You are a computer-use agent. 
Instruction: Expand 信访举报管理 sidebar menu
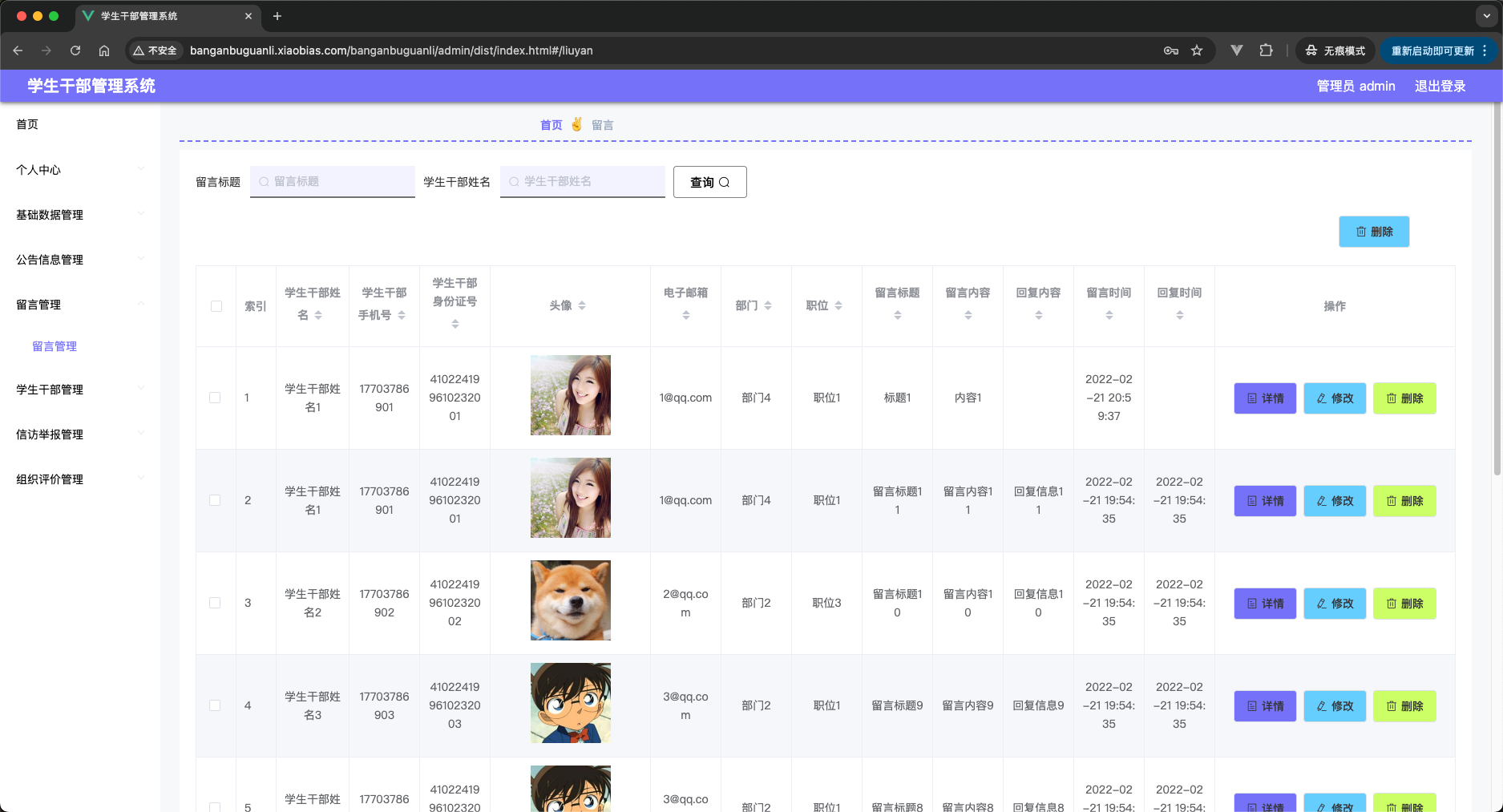pos(80,434)
